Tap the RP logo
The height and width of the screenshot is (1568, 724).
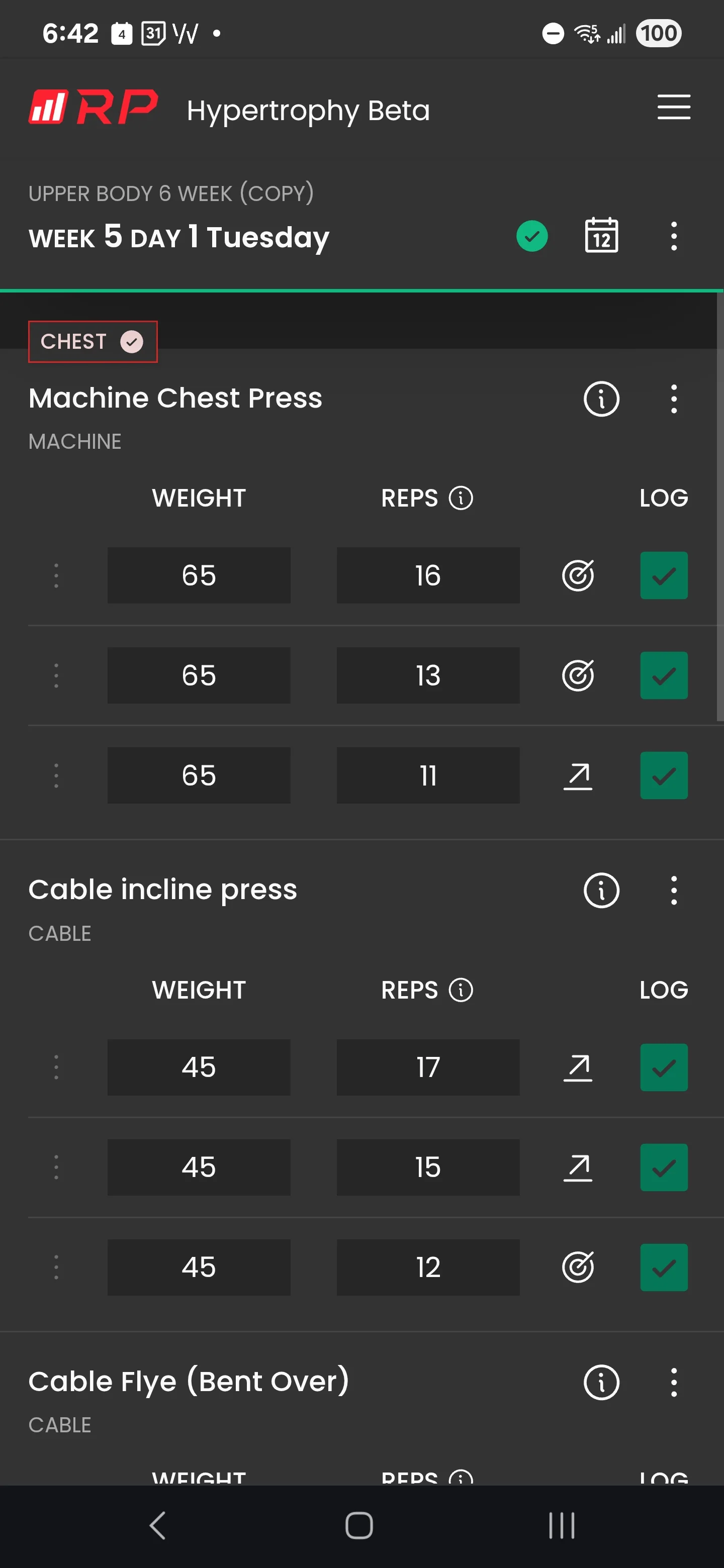[x=93, y=107]
